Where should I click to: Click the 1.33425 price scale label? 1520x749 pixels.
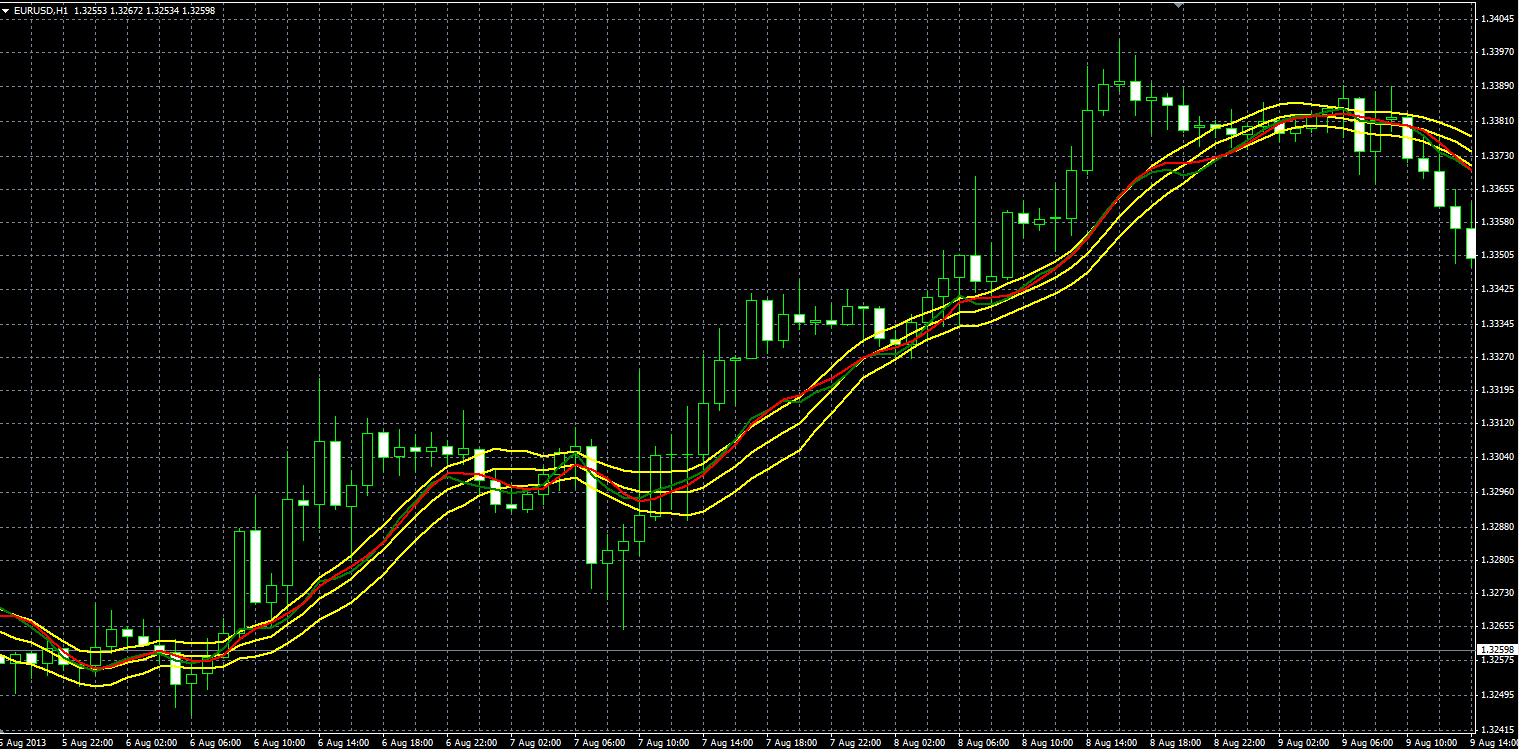(x=1497, y=289)
